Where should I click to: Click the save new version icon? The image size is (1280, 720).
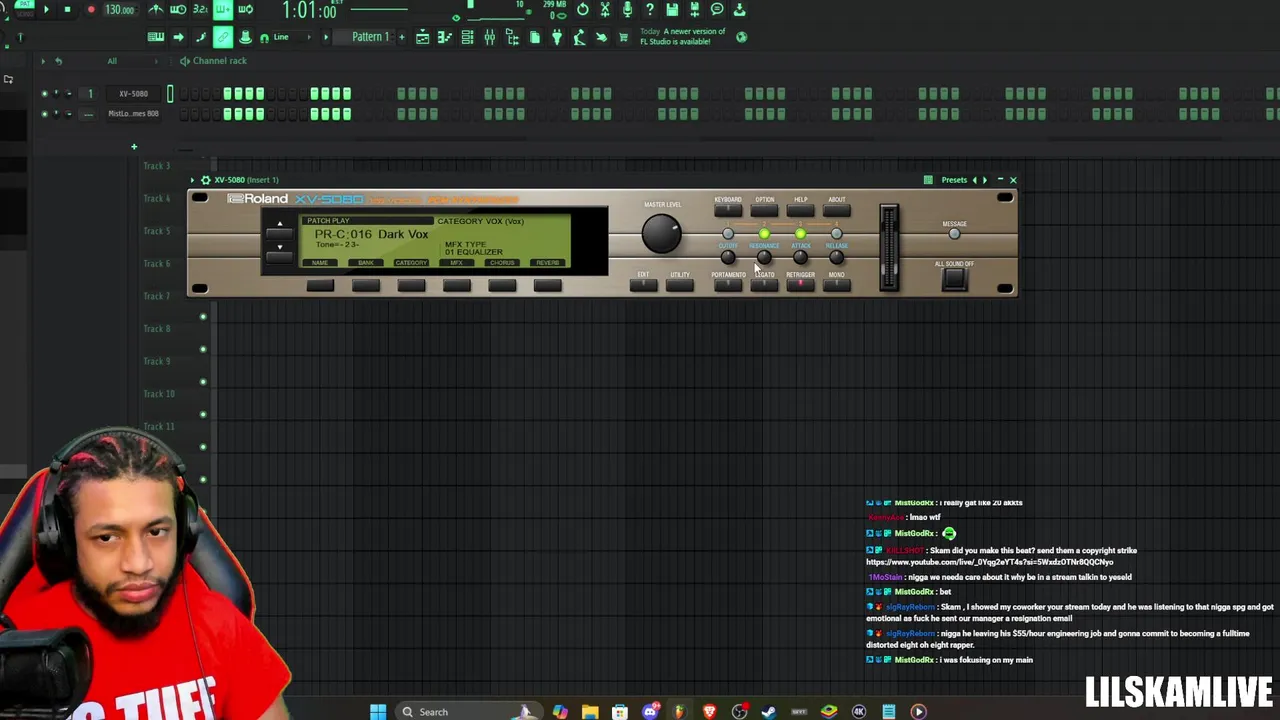[694, 10]
